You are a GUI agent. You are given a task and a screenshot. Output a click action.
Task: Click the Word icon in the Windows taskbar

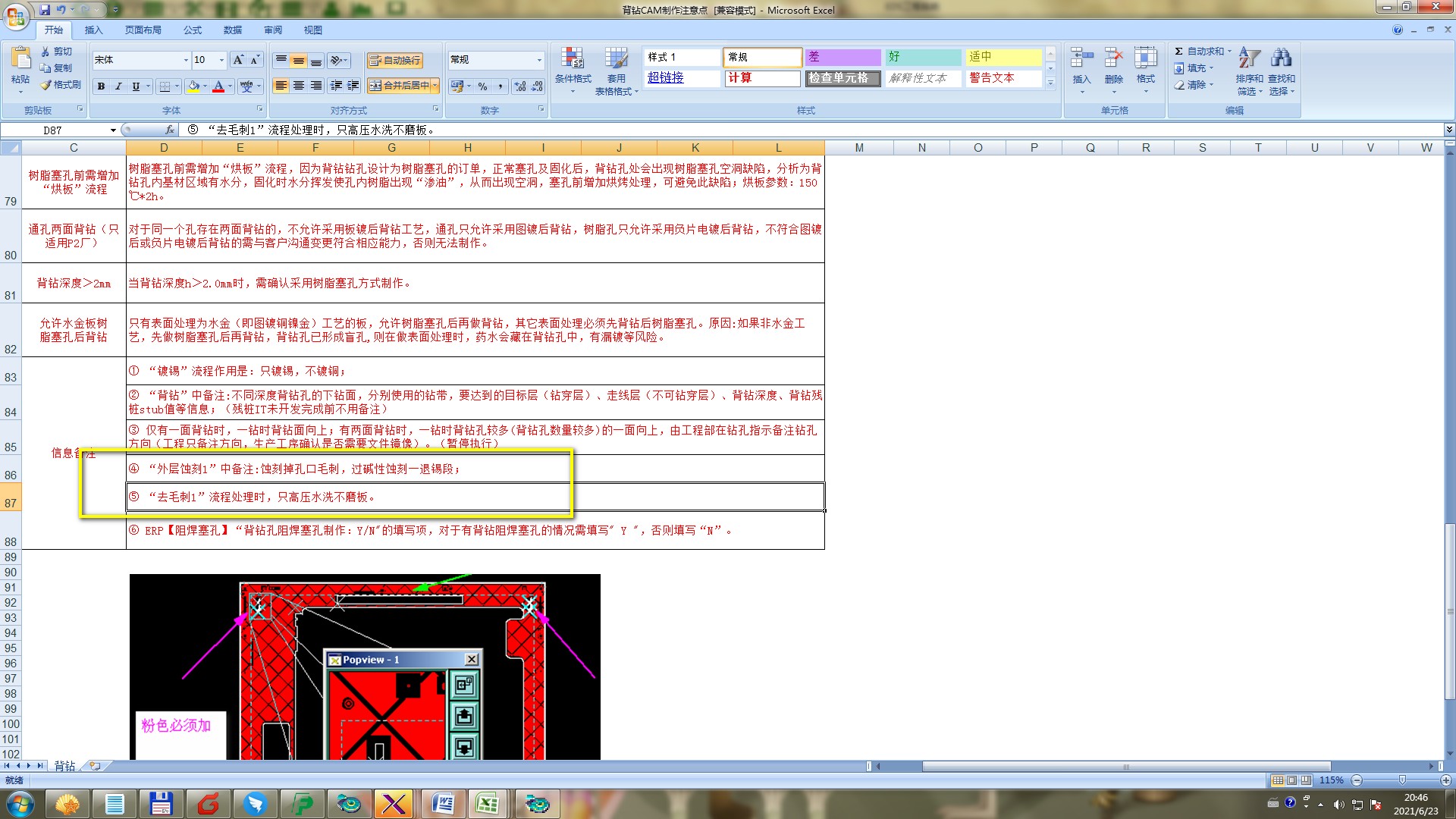click(442, 803)
